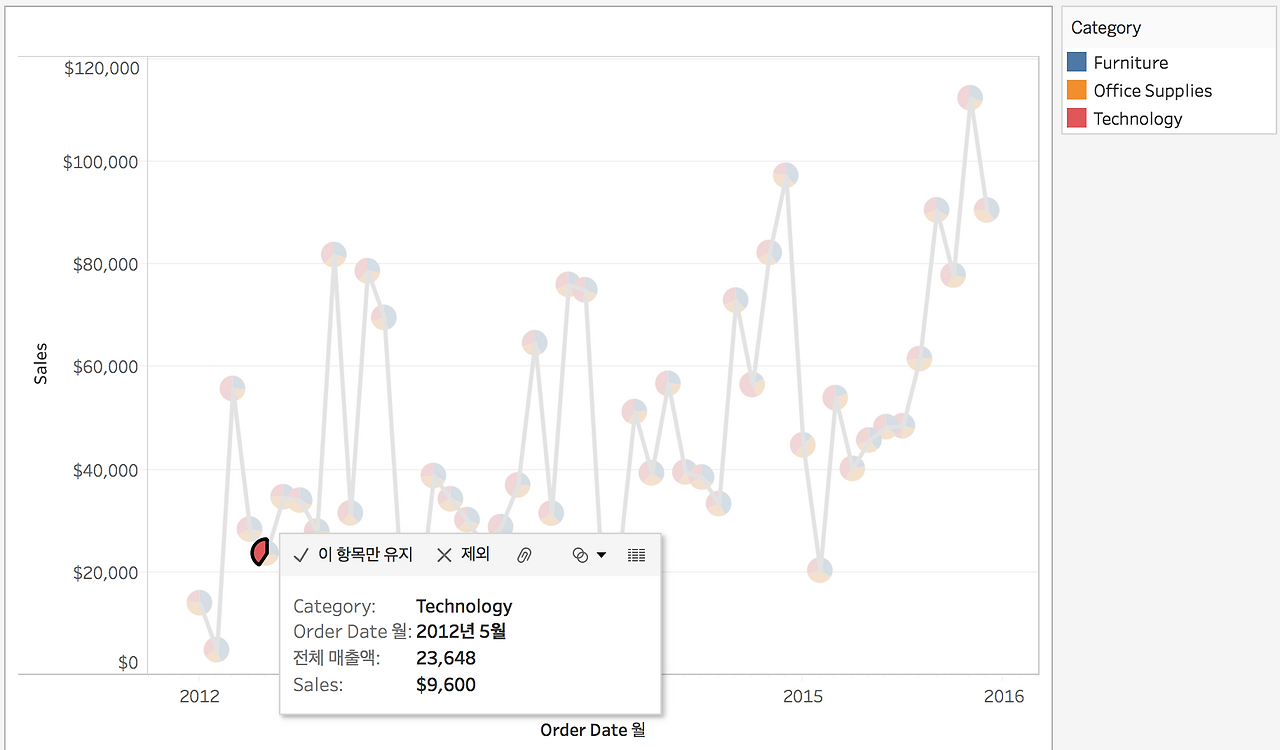Image resolution: width=1280 pixels, height=750 pixels.
Task: Select the final pie marker near 2016
Action: (x=986, y=210)
